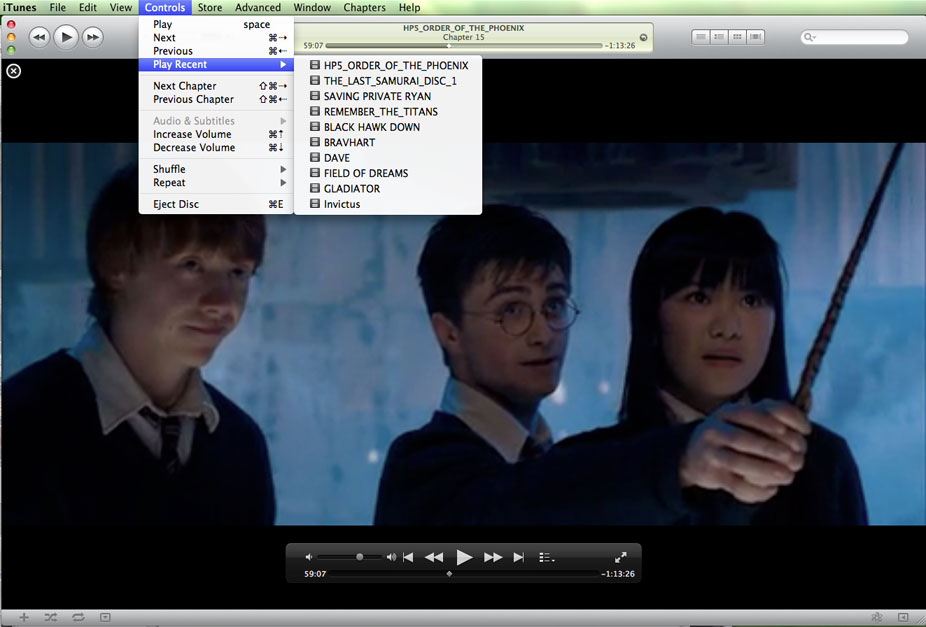Open the Store menu
Image resolution: width=926 pixels, height=627 pixels.
(x=210, y=8)
